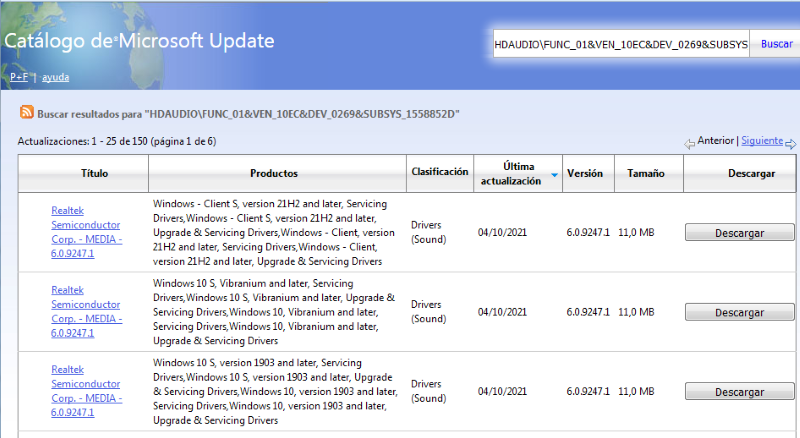Download the Windows 21H2 Realtek driver
This screenshot has width=800, height=438.
[x=739, y=233]
